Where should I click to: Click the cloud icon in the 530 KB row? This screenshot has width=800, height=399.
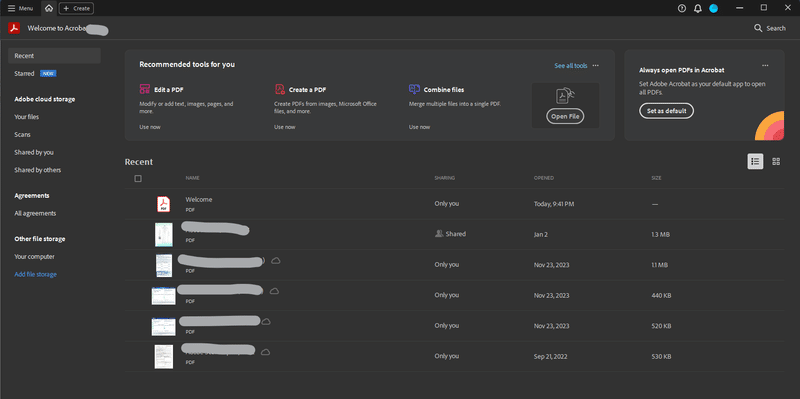point(265,352)
